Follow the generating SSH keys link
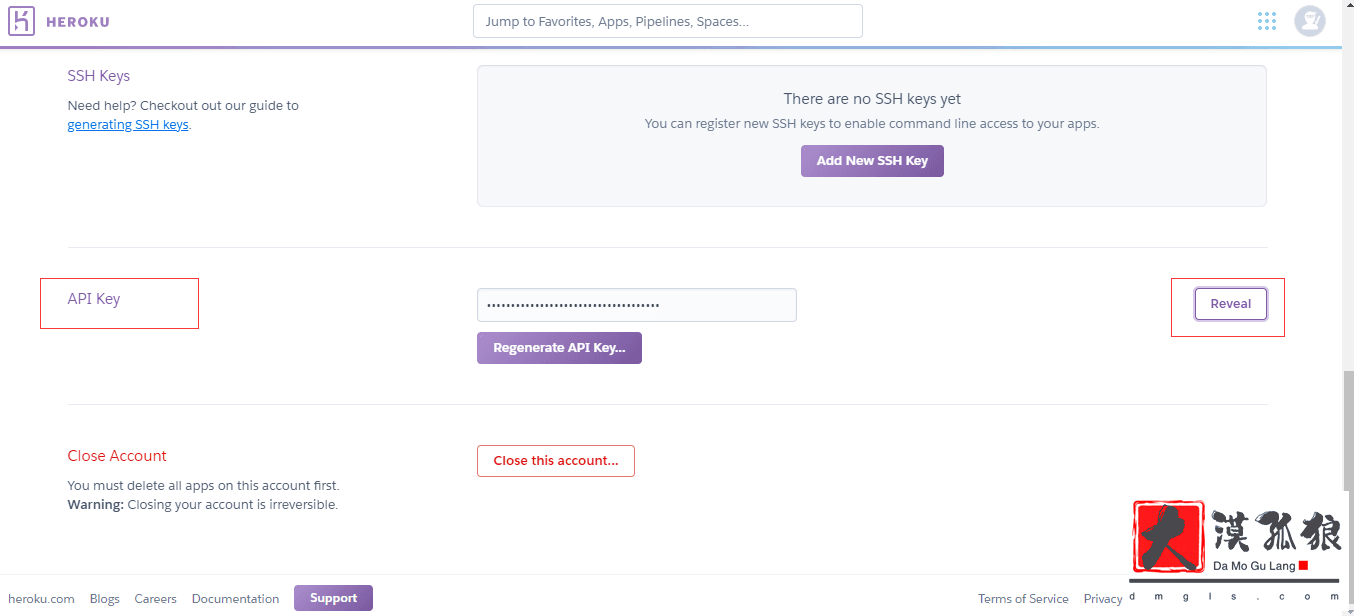Screen dimensions: 1354x616 pos(128,125)
